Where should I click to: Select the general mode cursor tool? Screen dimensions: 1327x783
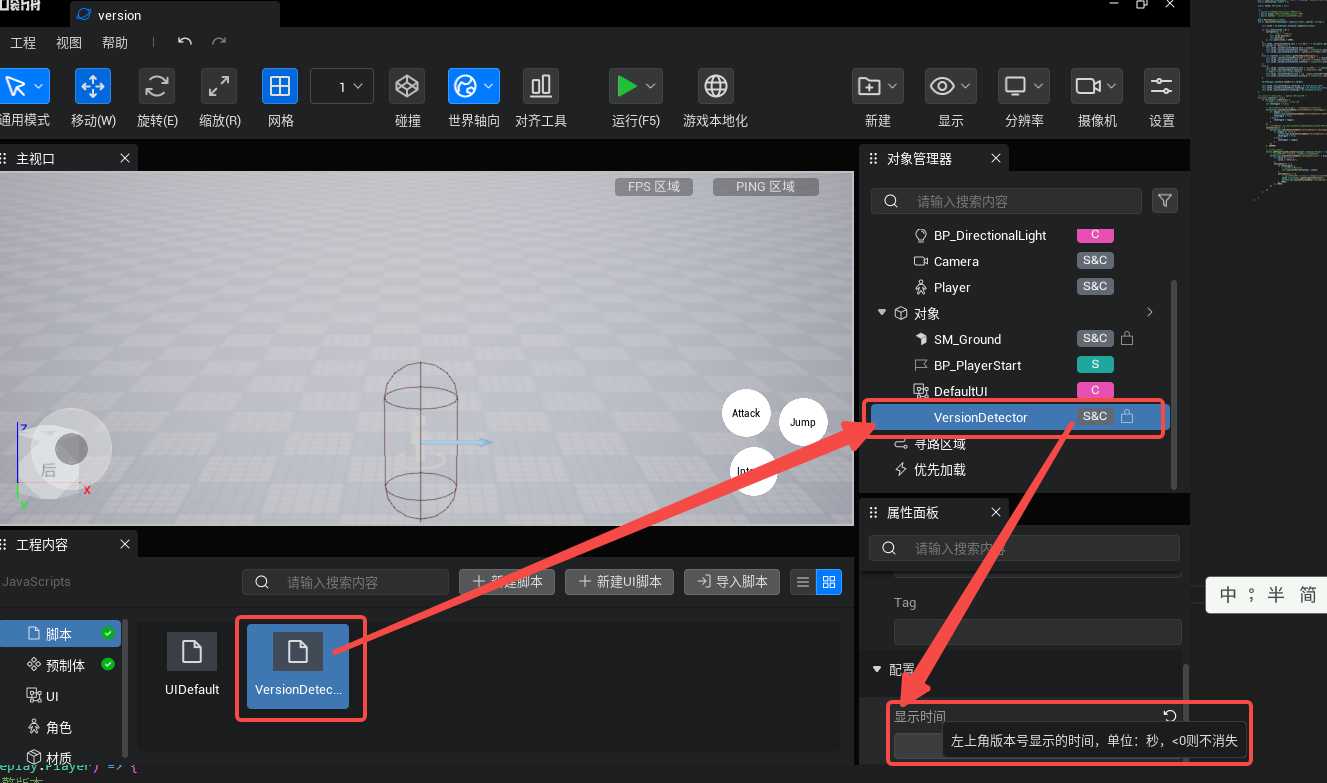coord(16,87)
